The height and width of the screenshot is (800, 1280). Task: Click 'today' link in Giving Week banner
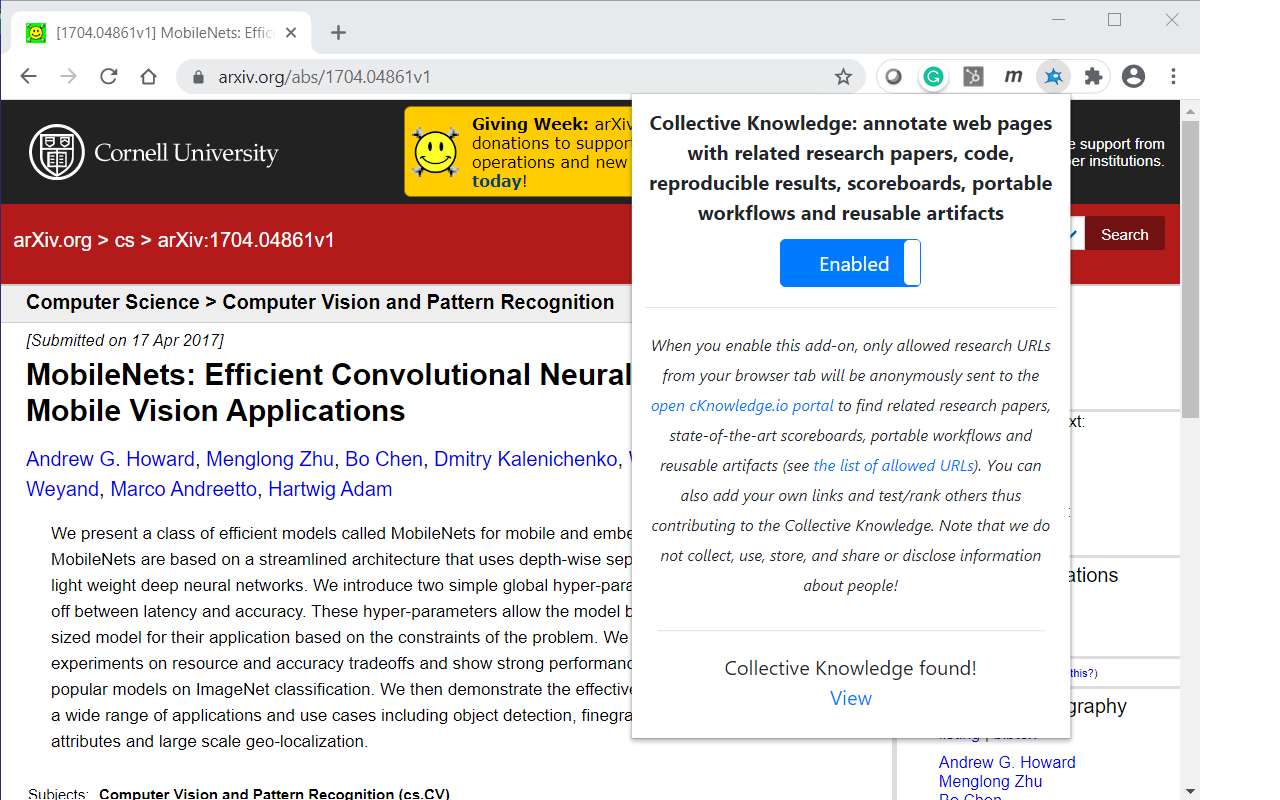pos(496,181)
